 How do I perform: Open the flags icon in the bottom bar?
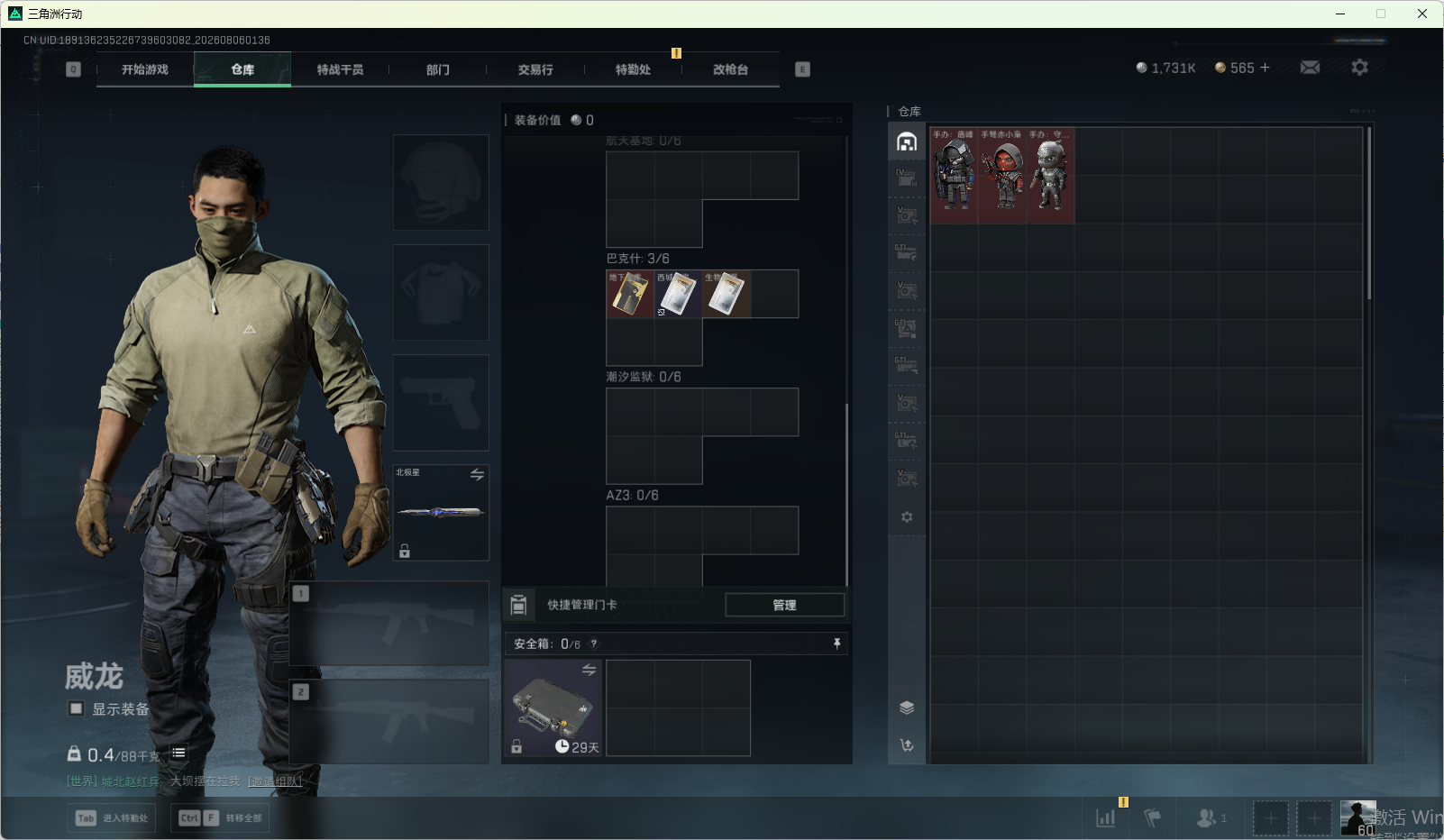[x=1152, y=817]
